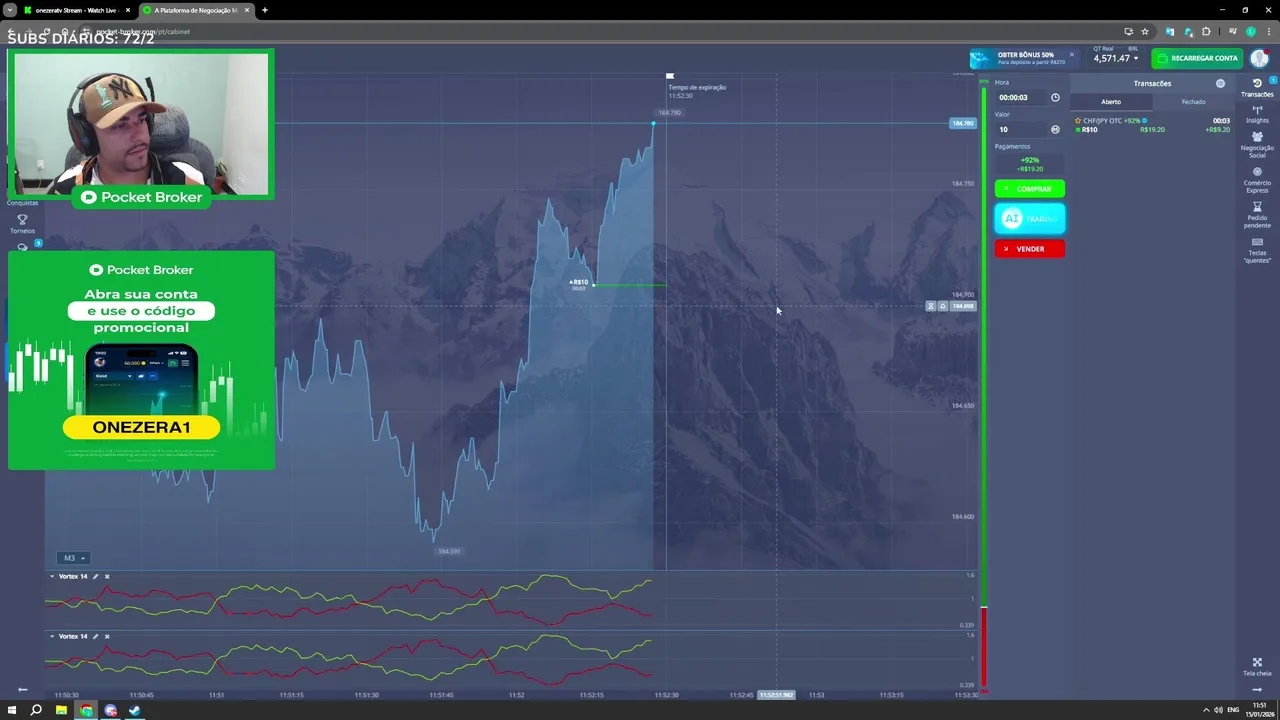Click the R$10 trade marker on chart
The width and height of the screenshot is (1280, 720).
click(x=579, y=284)
